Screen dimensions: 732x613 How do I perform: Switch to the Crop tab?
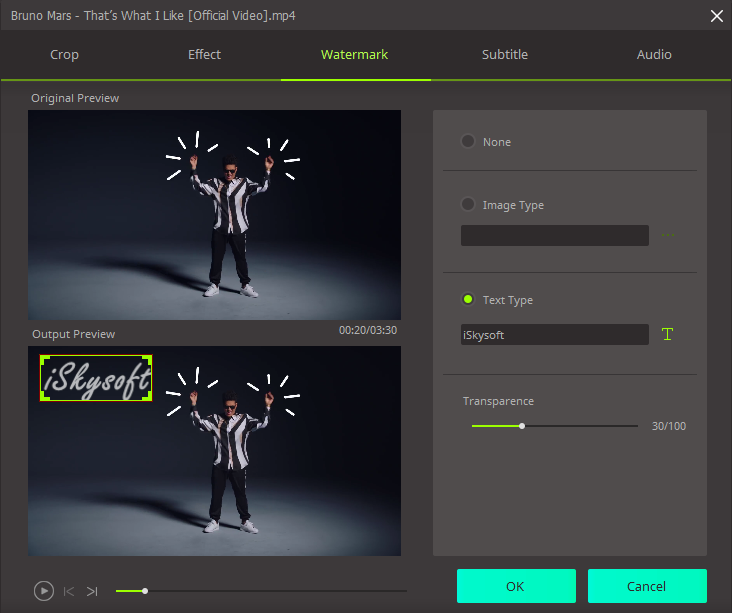click(64, 55)
